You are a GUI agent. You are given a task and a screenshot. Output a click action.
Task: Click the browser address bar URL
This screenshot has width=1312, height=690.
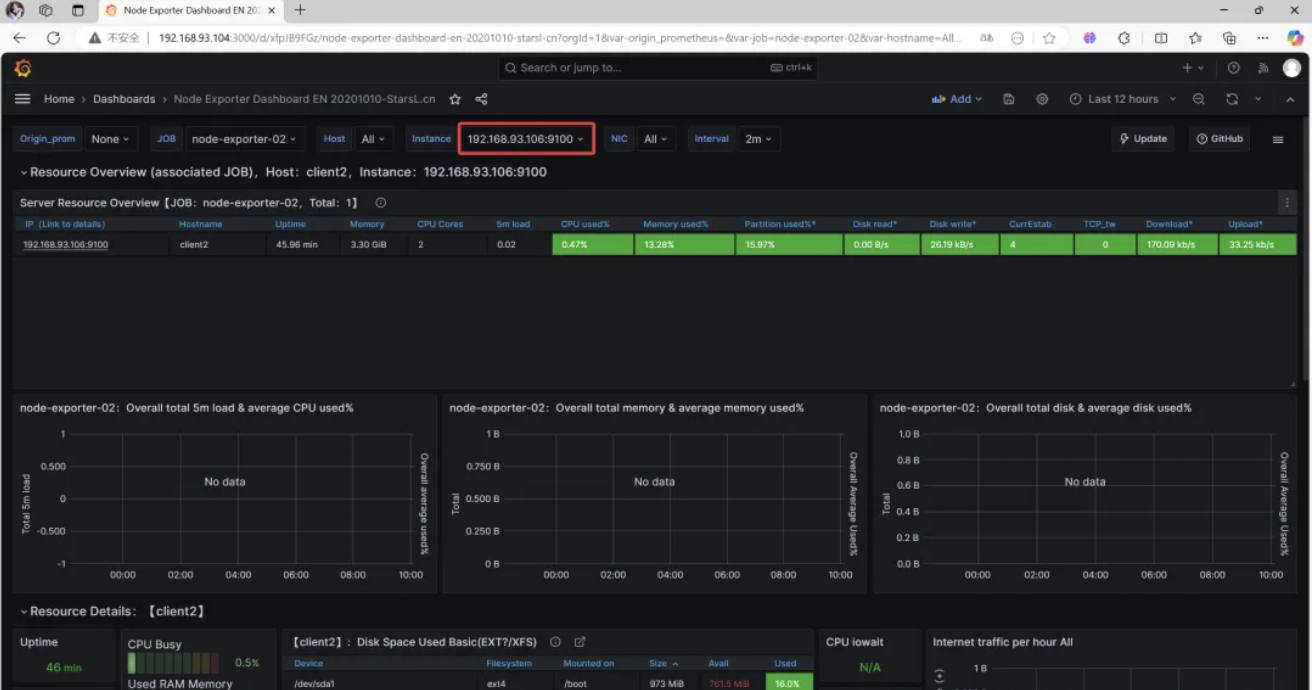point(560,38)
